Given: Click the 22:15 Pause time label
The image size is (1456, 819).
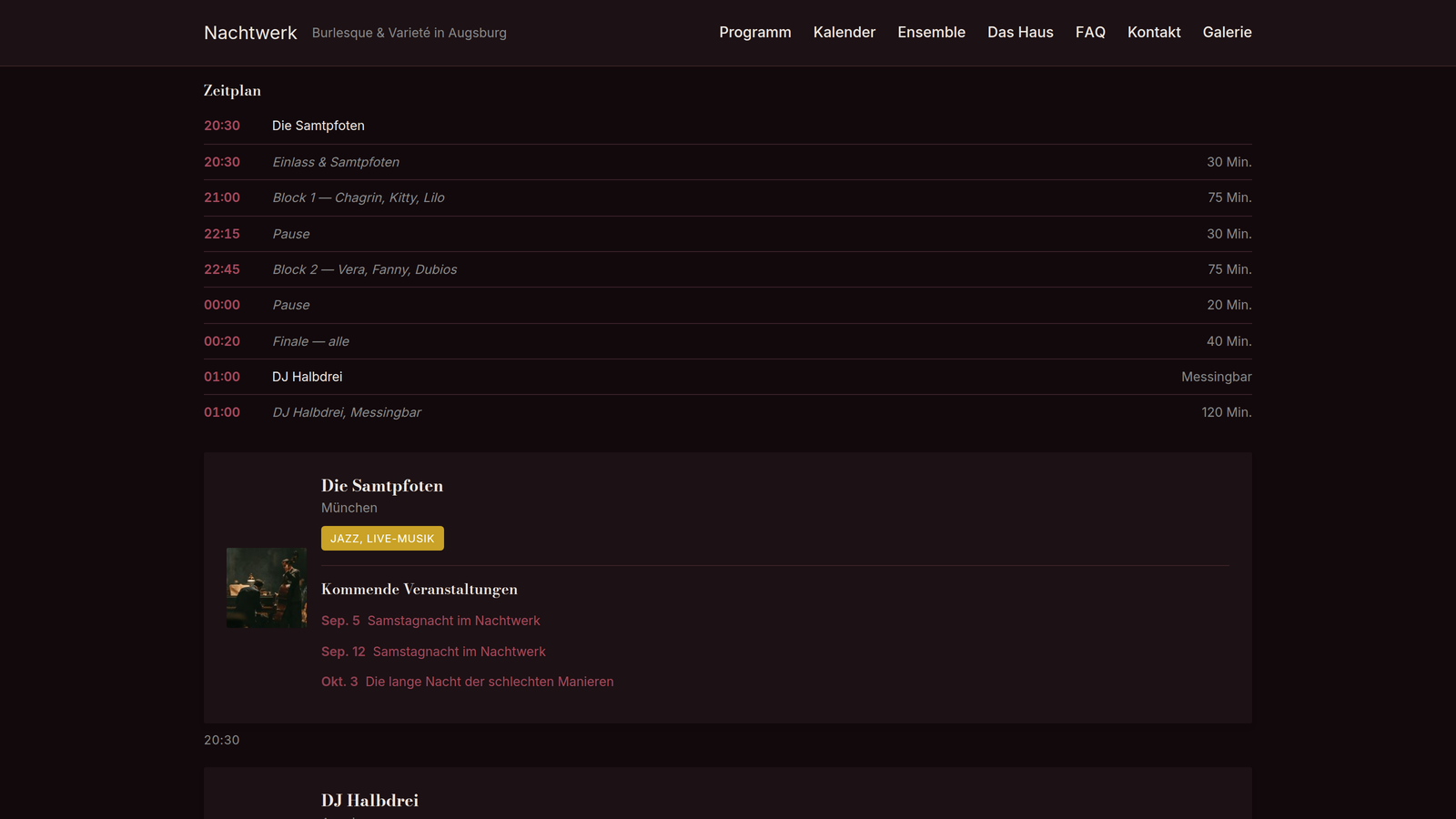Looking at the screenshot, I should [222, 234].
